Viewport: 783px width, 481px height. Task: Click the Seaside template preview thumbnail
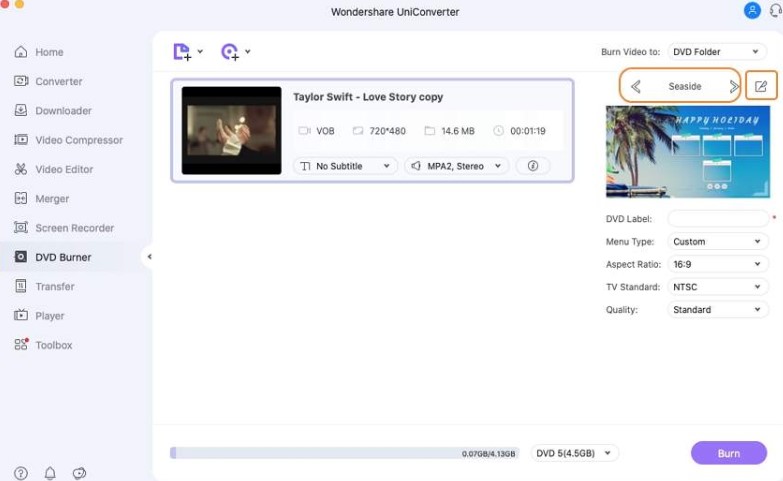pos(688,152)
